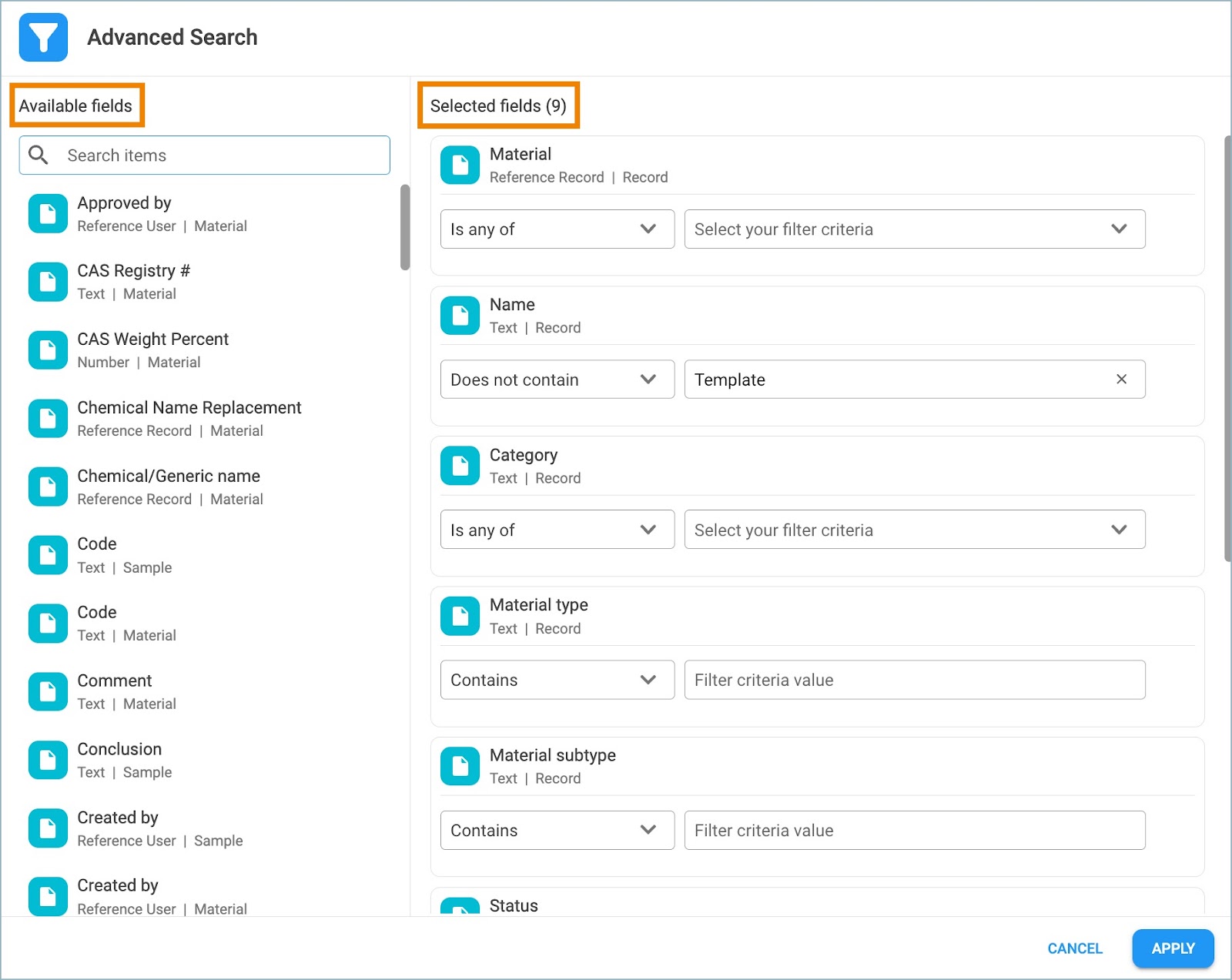Click the Material type filter criteria value field
The image size is (1232, 980).
click(915, 680)
